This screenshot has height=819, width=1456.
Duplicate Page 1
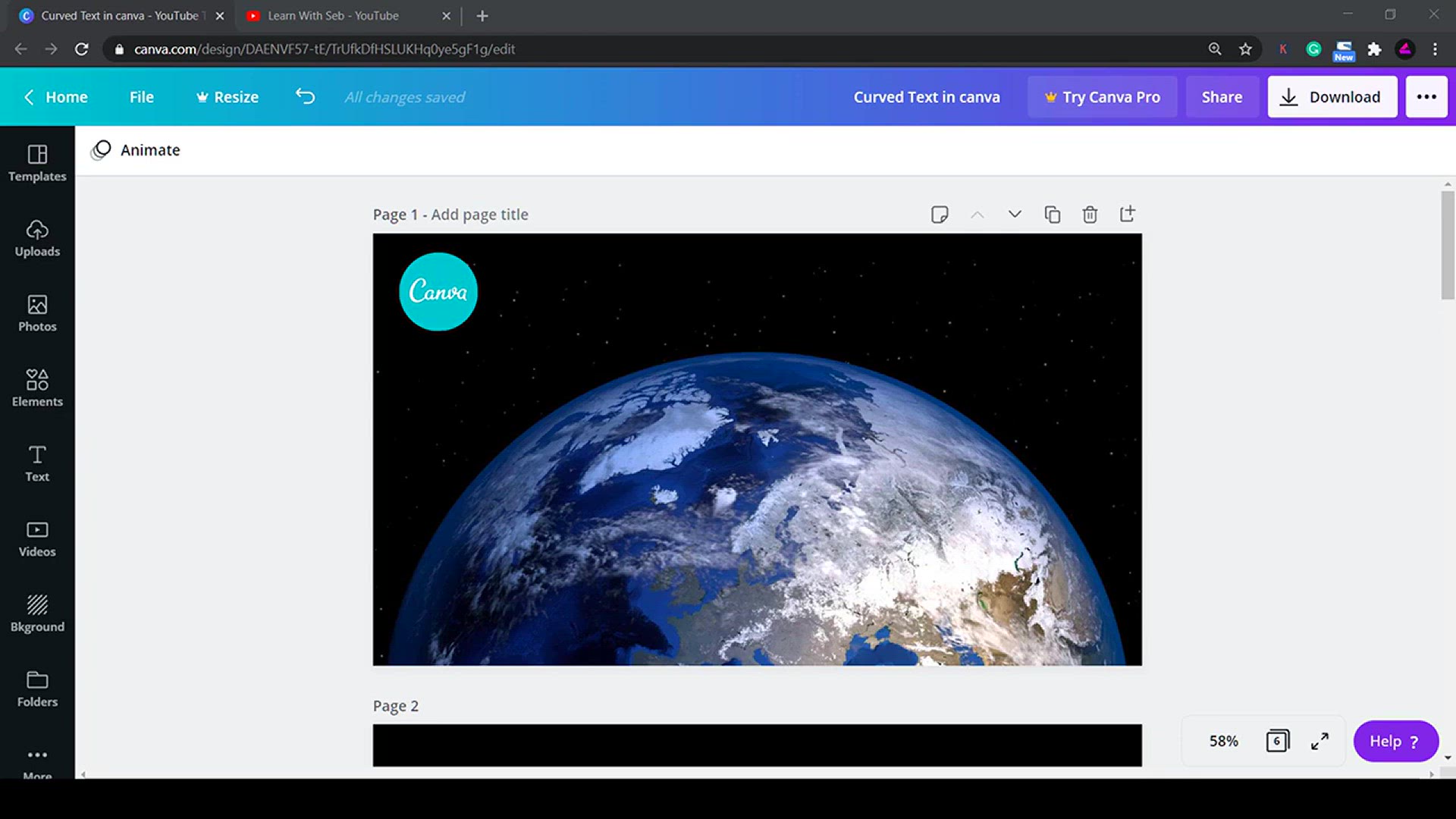(x=1053, y=215)
